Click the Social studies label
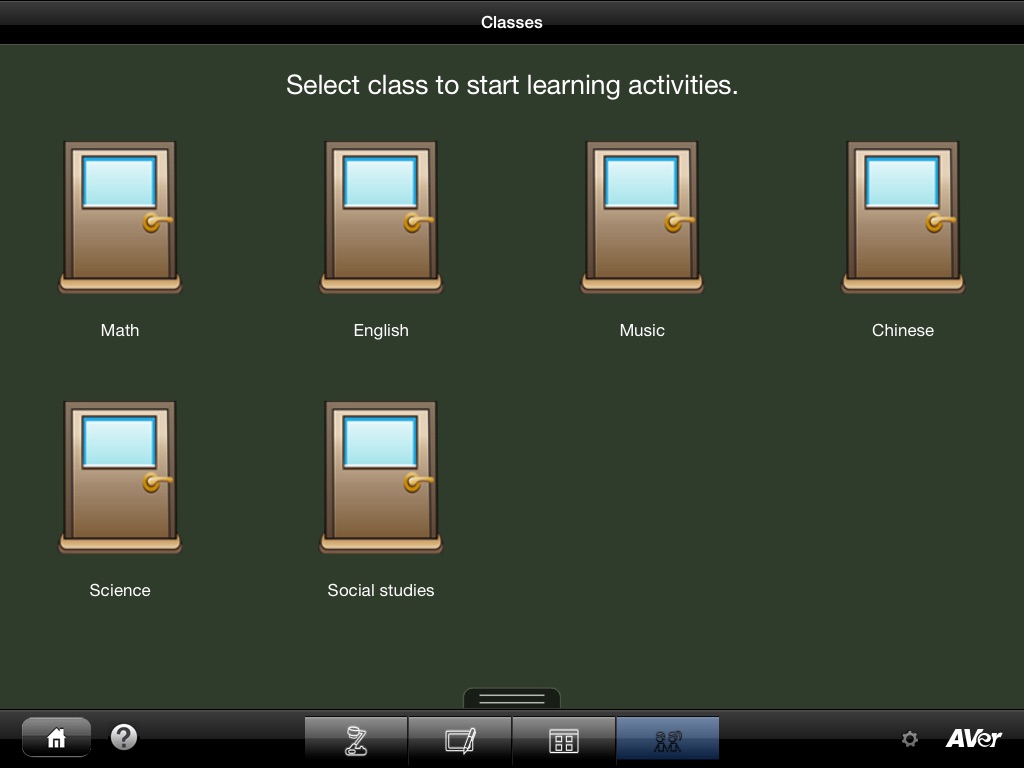This screenshot has width=1024, height=768. (381, 590)
